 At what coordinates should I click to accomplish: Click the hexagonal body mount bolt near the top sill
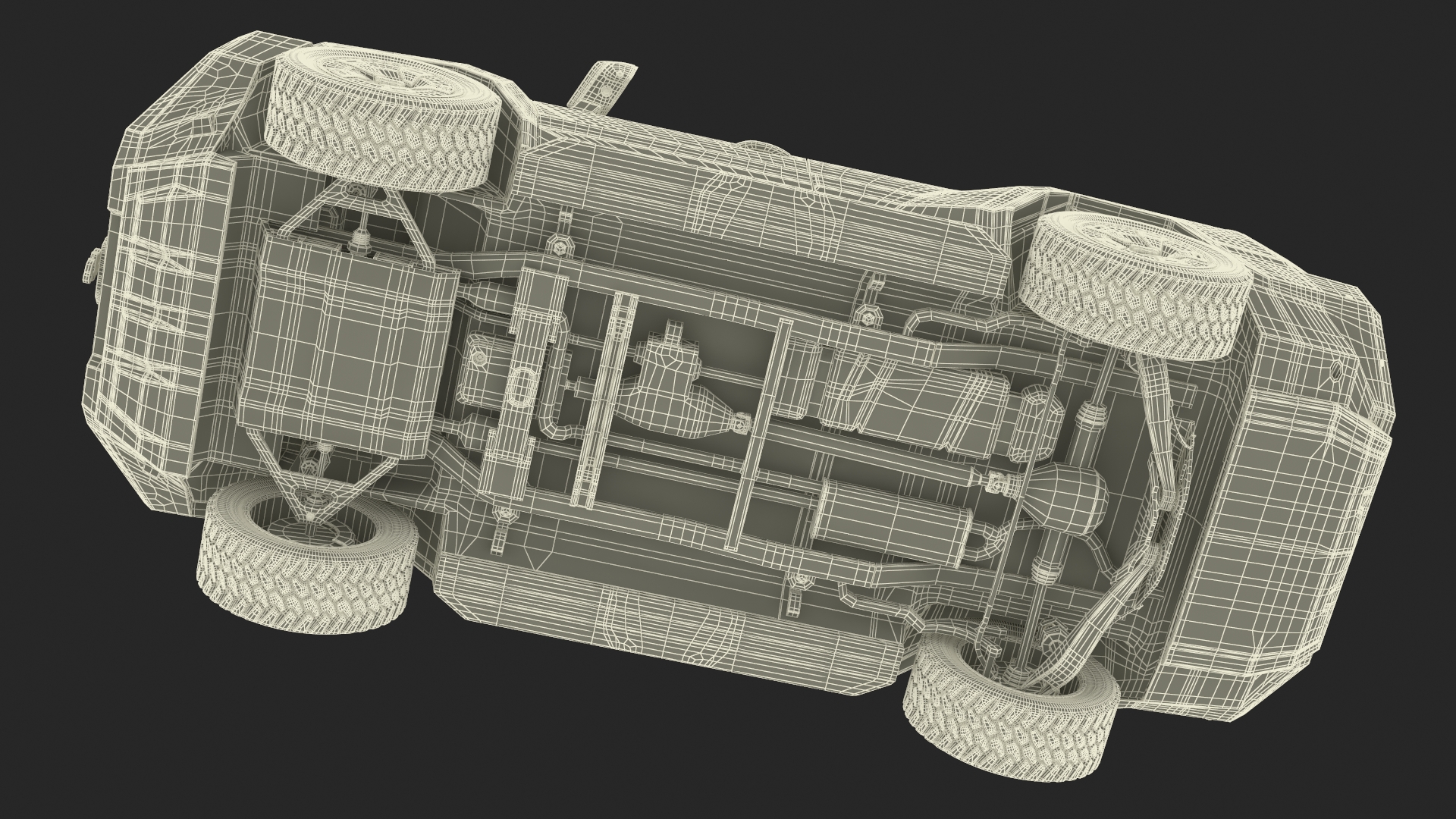[559, 248]
